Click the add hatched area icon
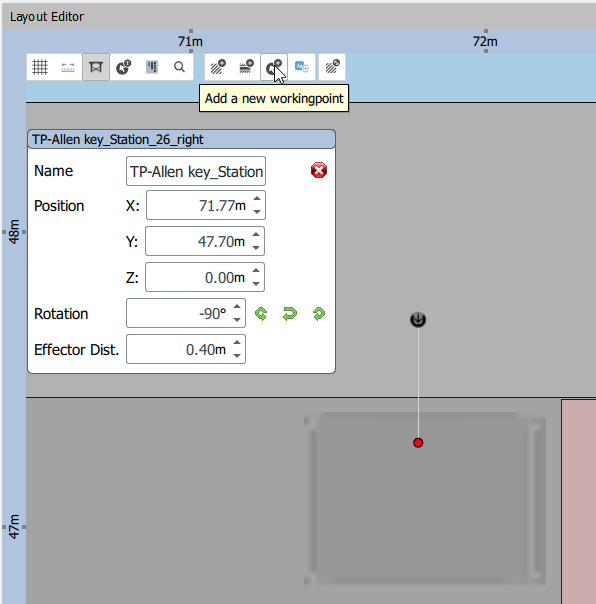This screenshot has width=596, height=604. [x=218, y=67]
